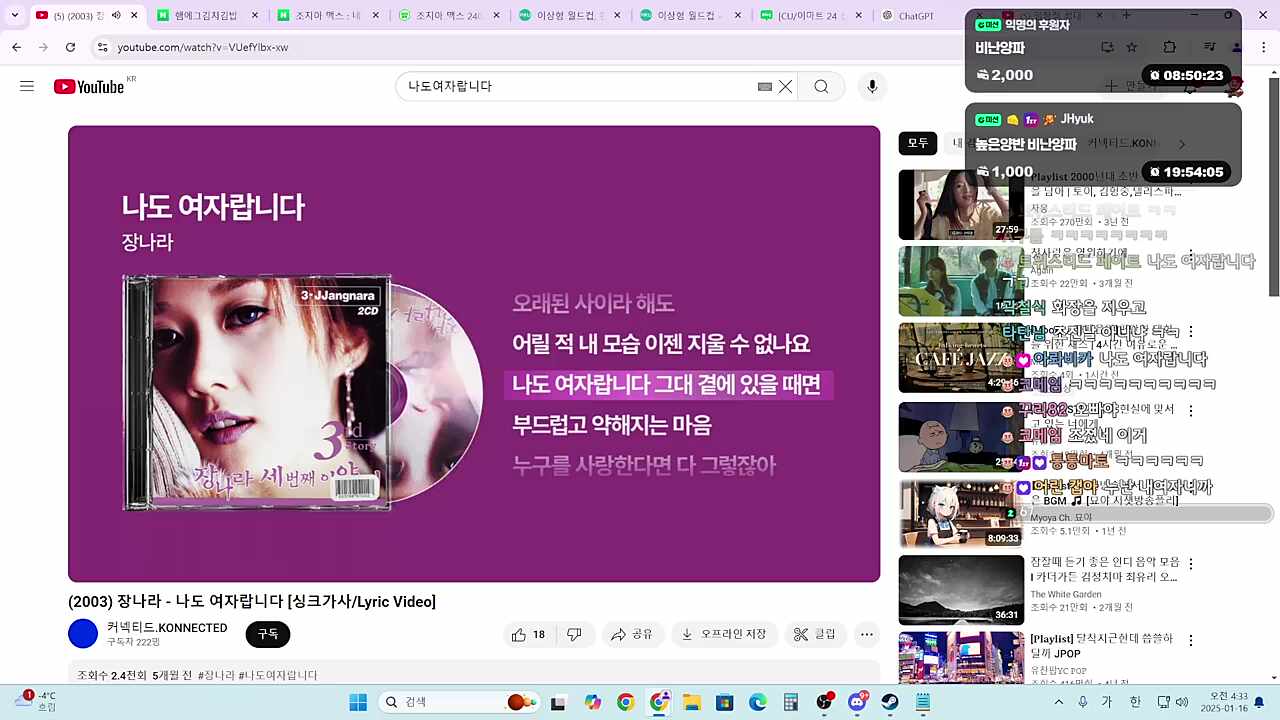This screenshot has height=720, width=1280.
Task: Open Discord from the taskbar
Action: click(857, 702)
